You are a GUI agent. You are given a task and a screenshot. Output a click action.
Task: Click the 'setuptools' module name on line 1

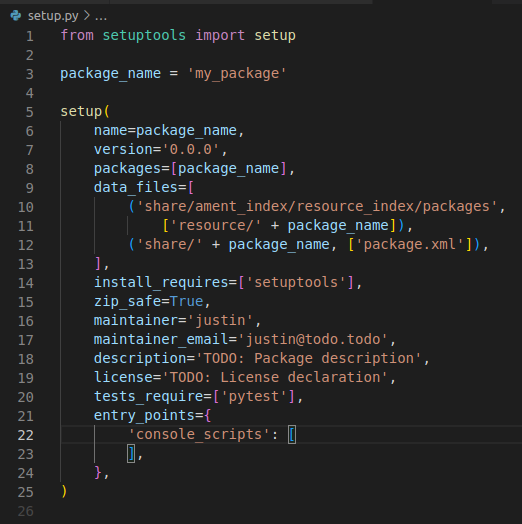[x=144, y=35]
